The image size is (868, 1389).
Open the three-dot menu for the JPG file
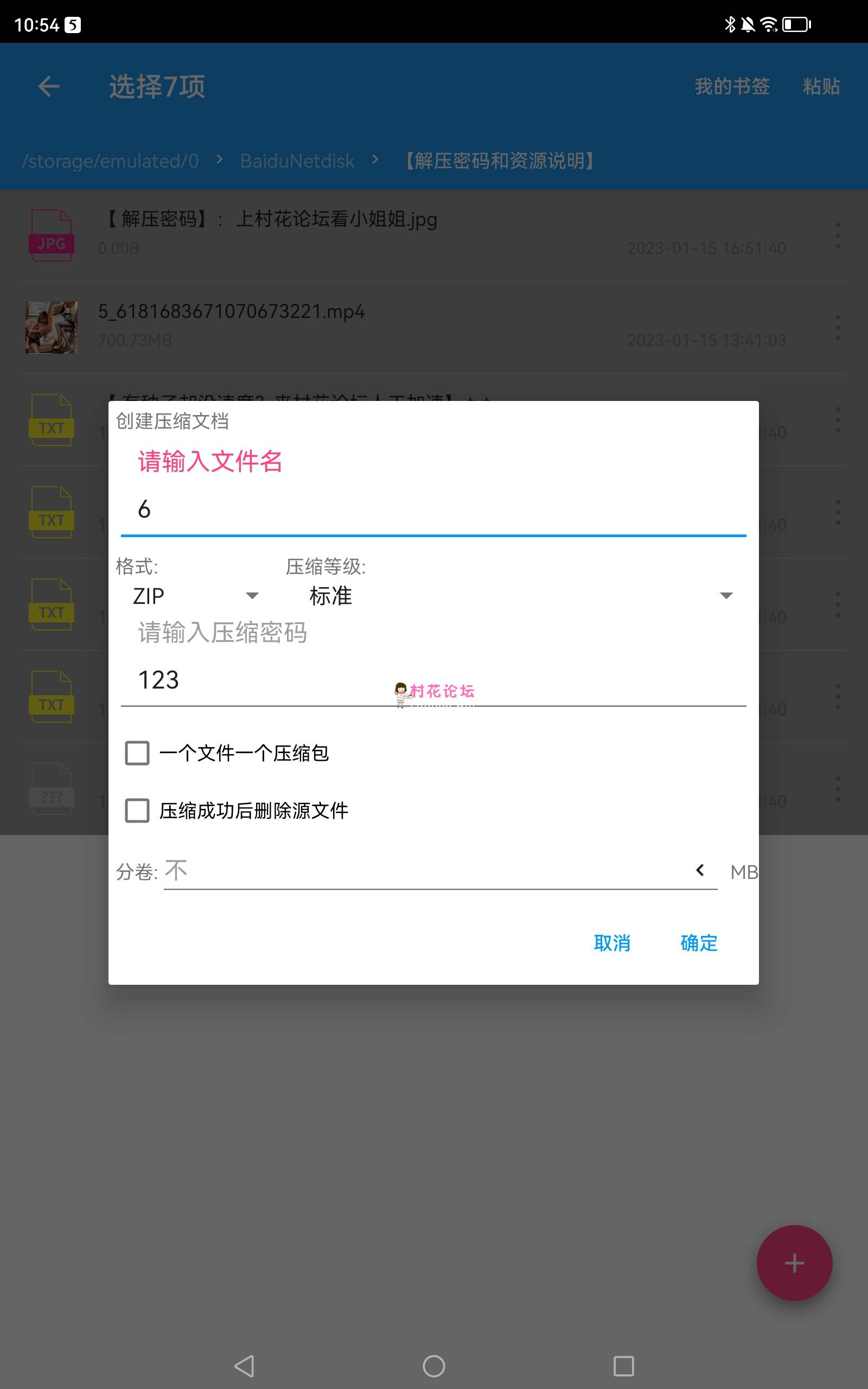click(x=838, y=235)
